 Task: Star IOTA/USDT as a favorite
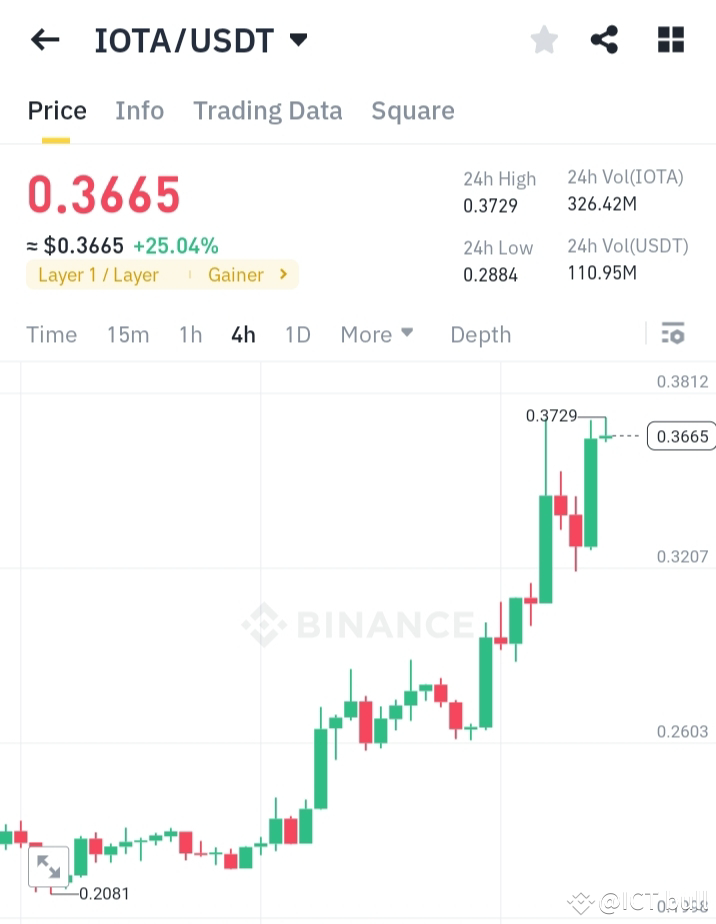click(543, 40)
